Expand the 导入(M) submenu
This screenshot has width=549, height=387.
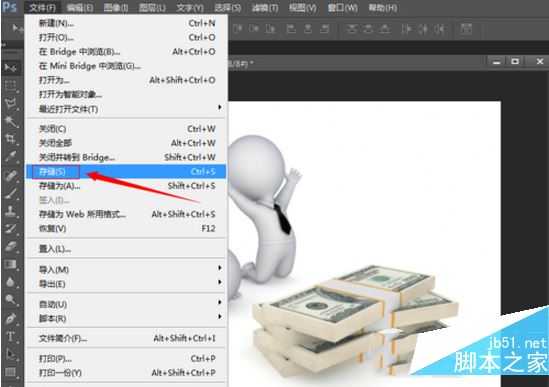coord(126,269)
